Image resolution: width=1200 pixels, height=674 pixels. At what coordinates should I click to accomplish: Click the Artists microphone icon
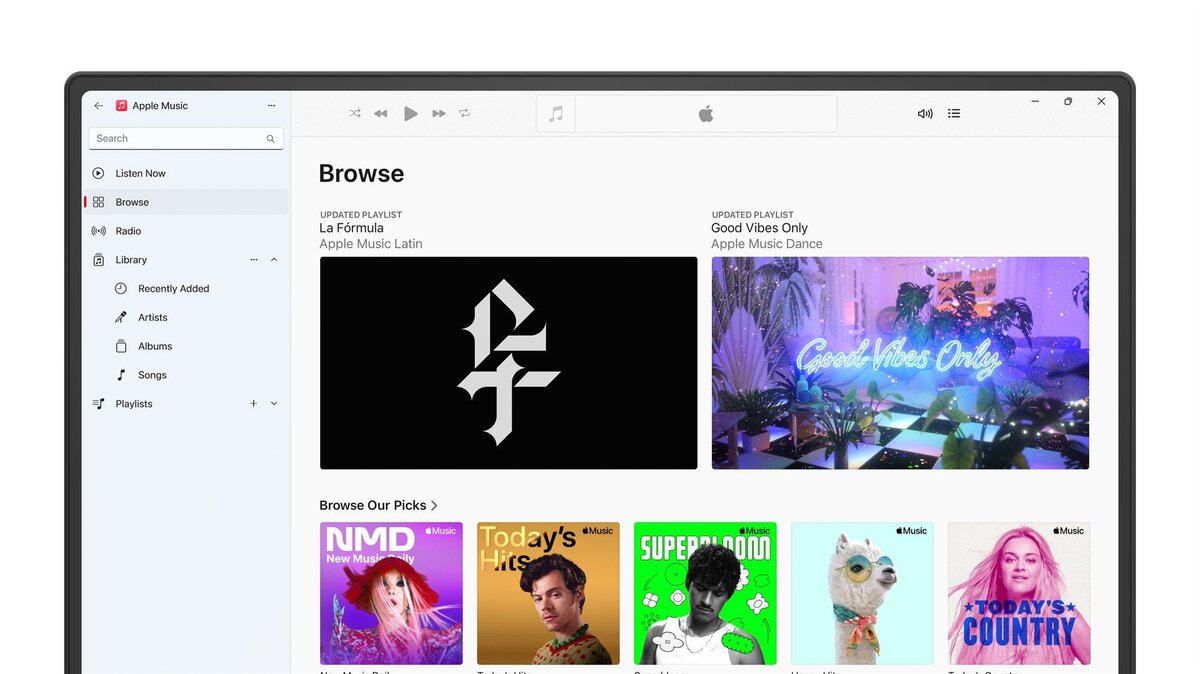pos(121,317)
